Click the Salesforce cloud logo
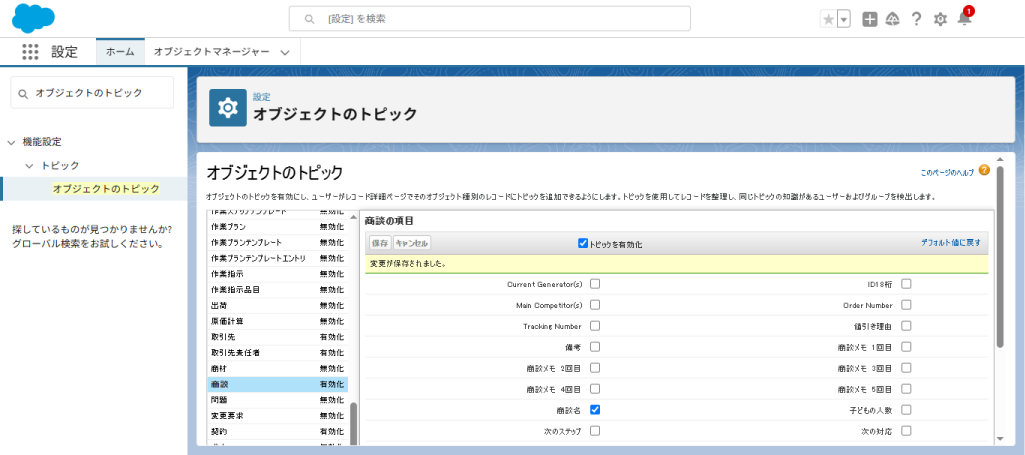Screen dimensions: 1025x455 point(33,18)
